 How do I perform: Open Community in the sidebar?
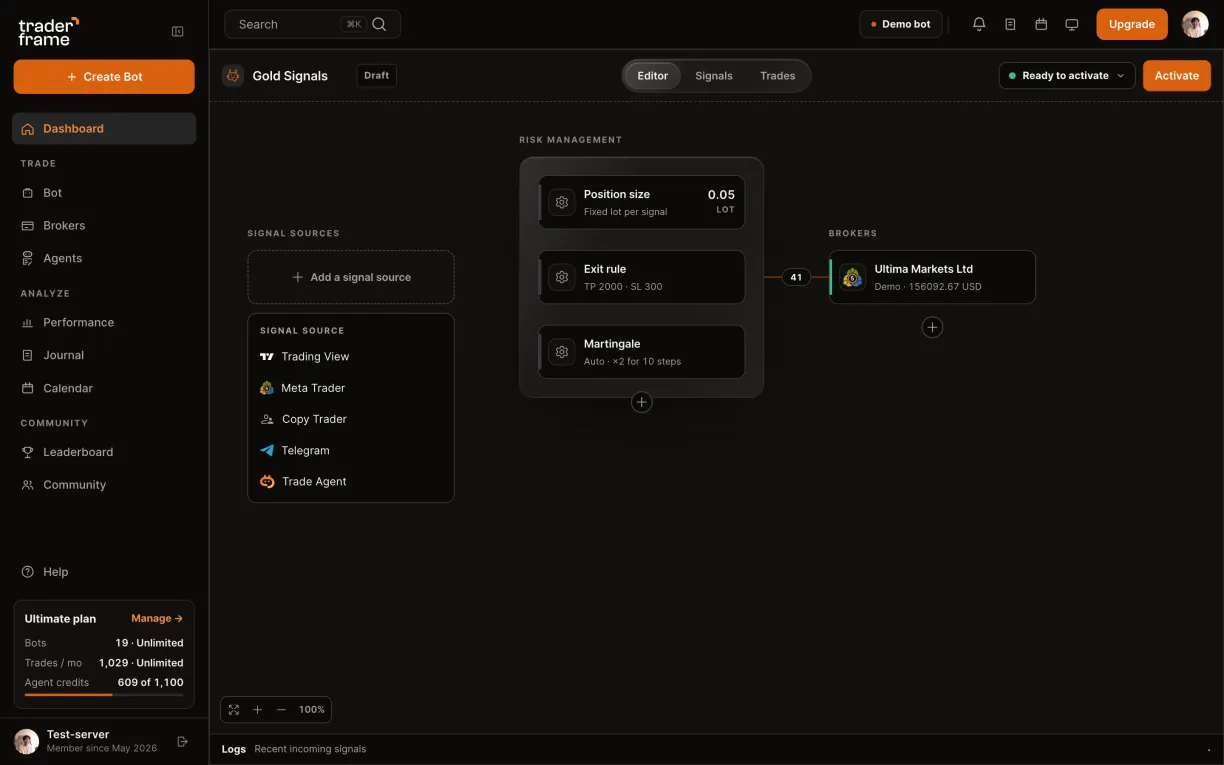(104, 485)
